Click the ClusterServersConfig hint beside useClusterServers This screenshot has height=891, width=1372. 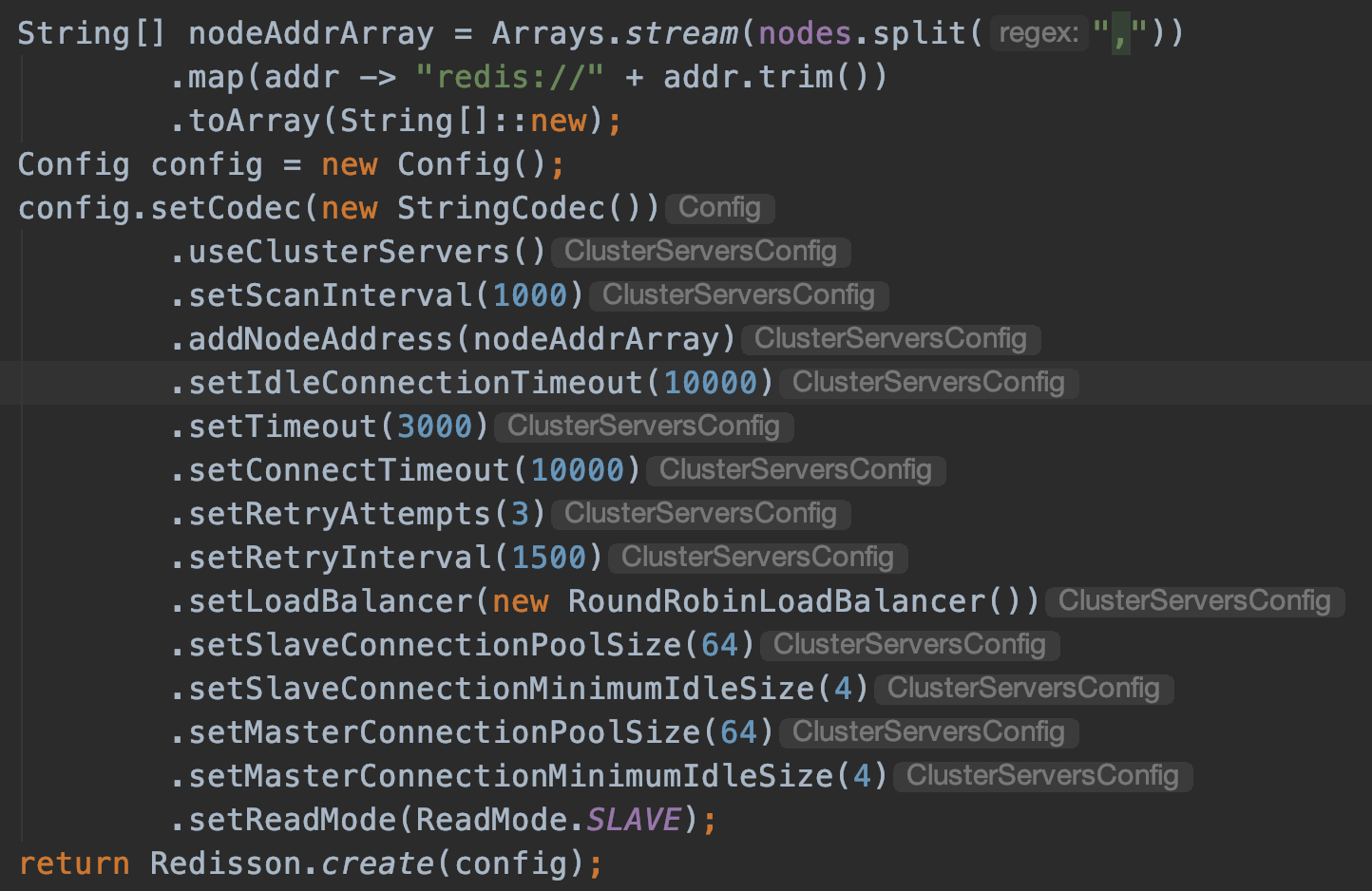(700, 251)
